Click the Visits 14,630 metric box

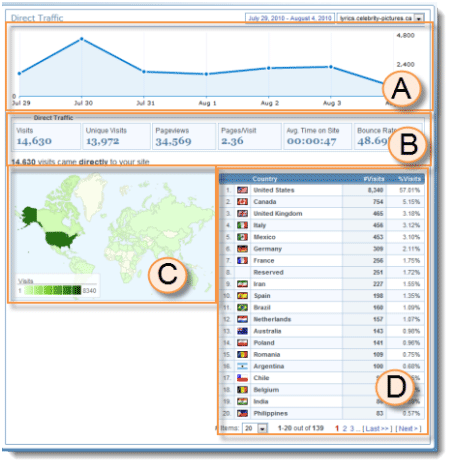[x=47, y=136]
